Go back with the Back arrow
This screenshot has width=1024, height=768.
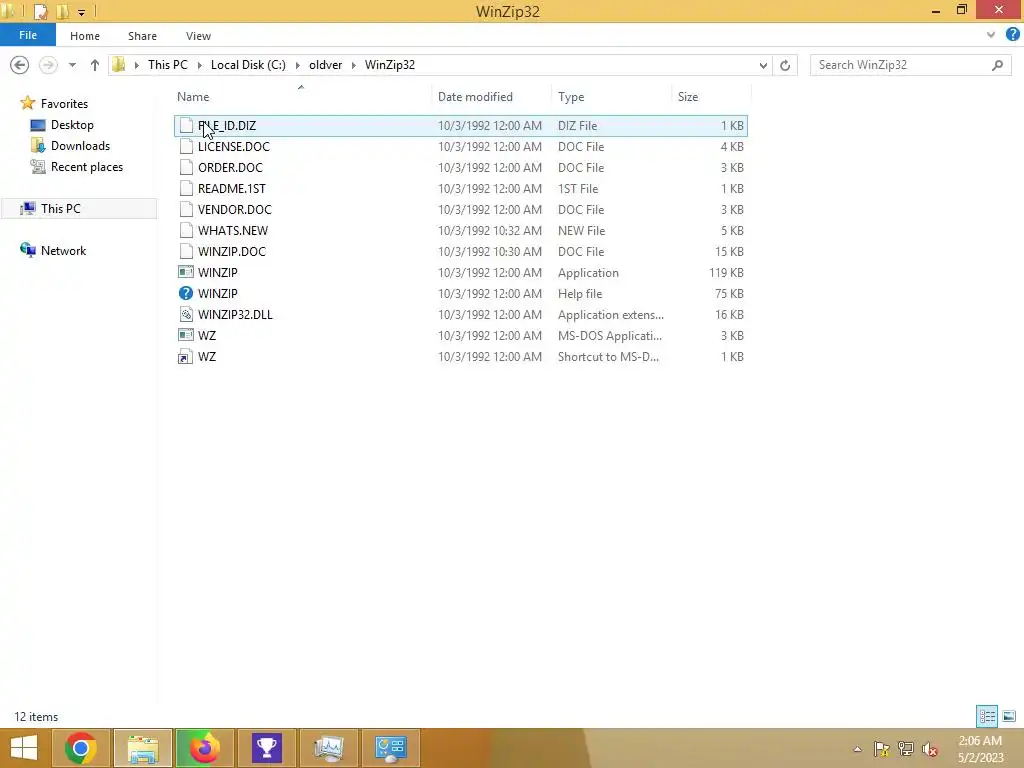20,65
